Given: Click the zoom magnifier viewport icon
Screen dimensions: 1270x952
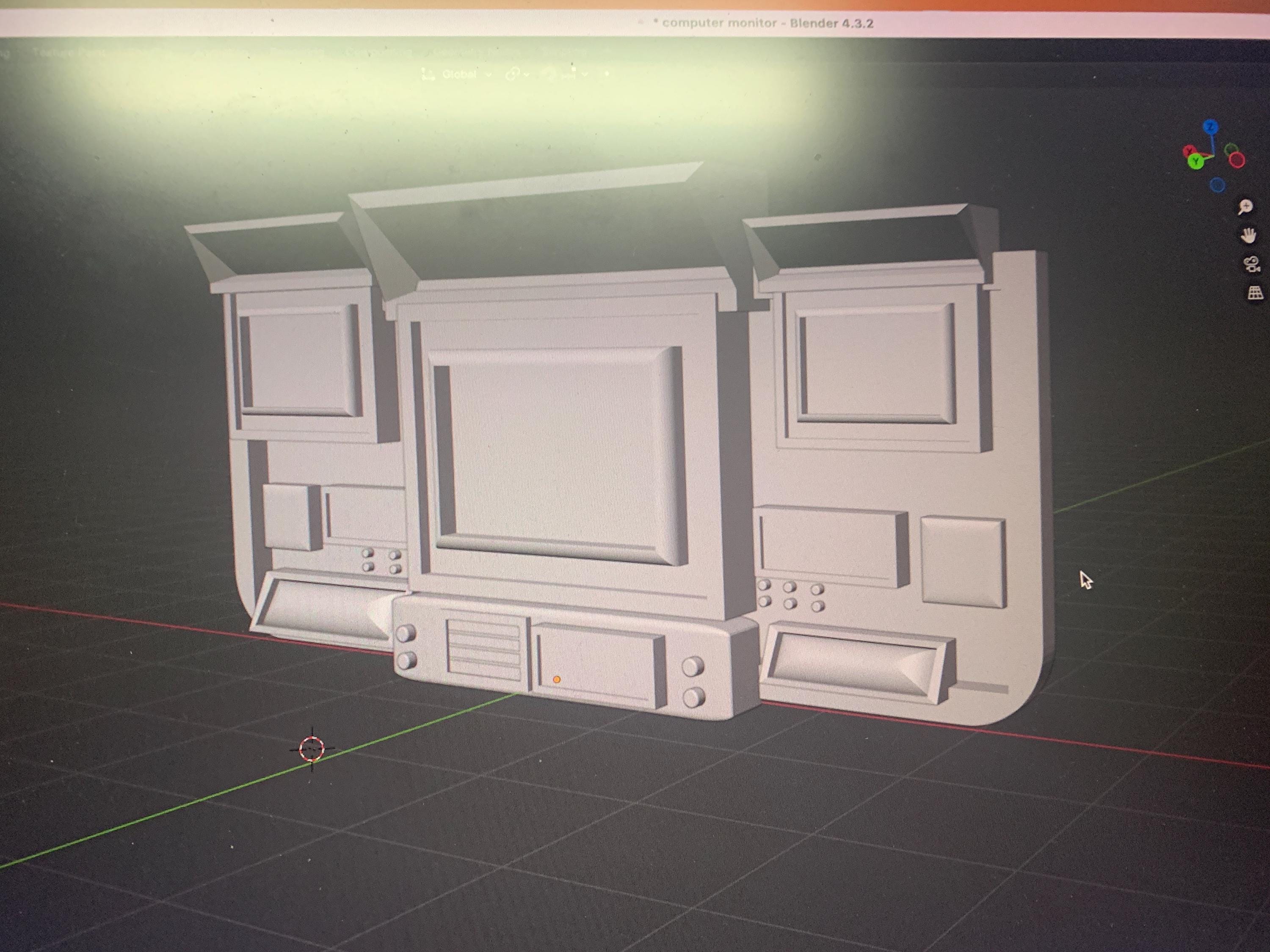Looking at the screenshot, I should [1245, 207].
